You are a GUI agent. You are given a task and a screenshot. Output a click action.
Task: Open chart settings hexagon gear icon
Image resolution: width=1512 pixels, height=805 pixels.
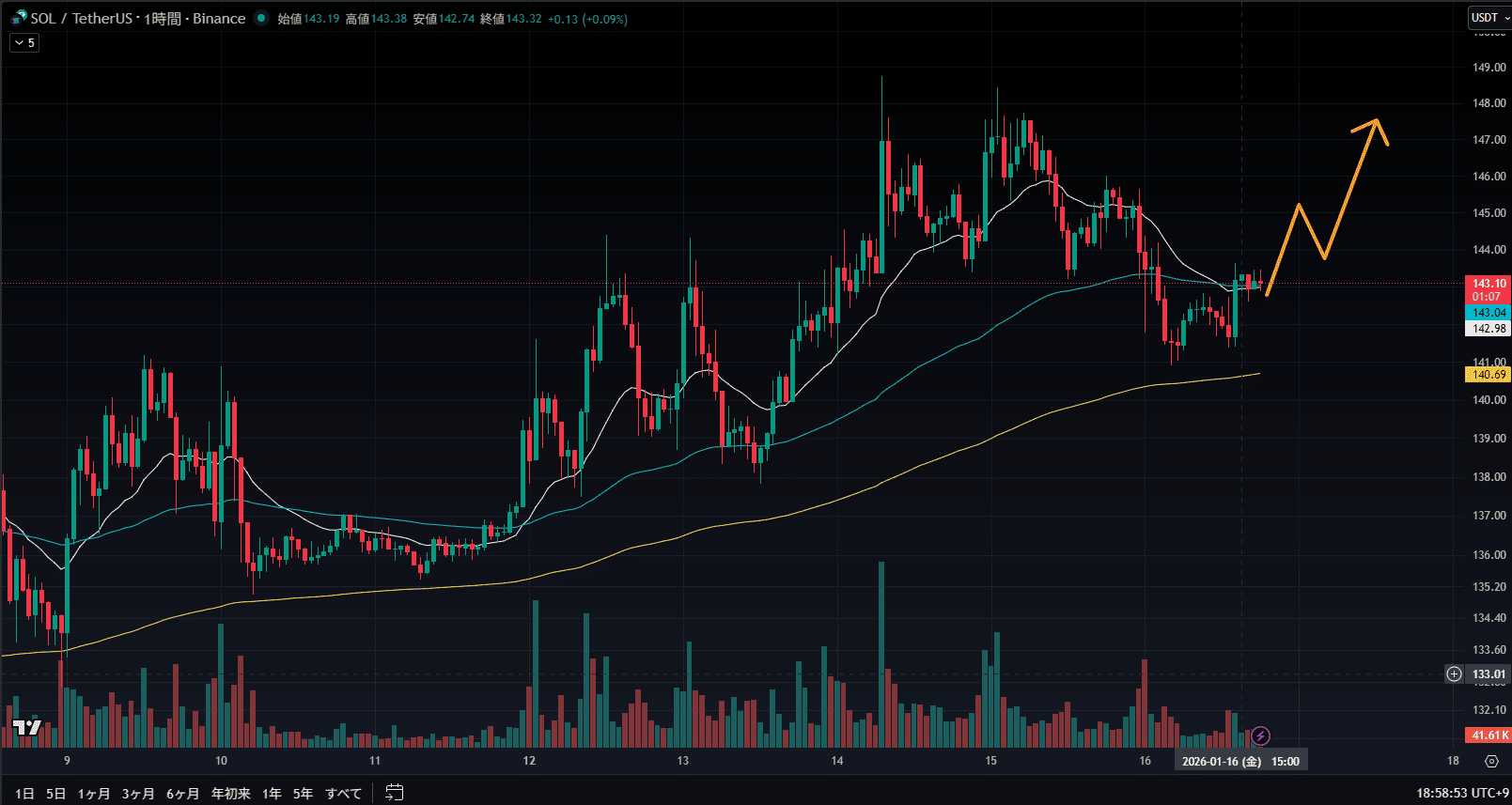1491,761
